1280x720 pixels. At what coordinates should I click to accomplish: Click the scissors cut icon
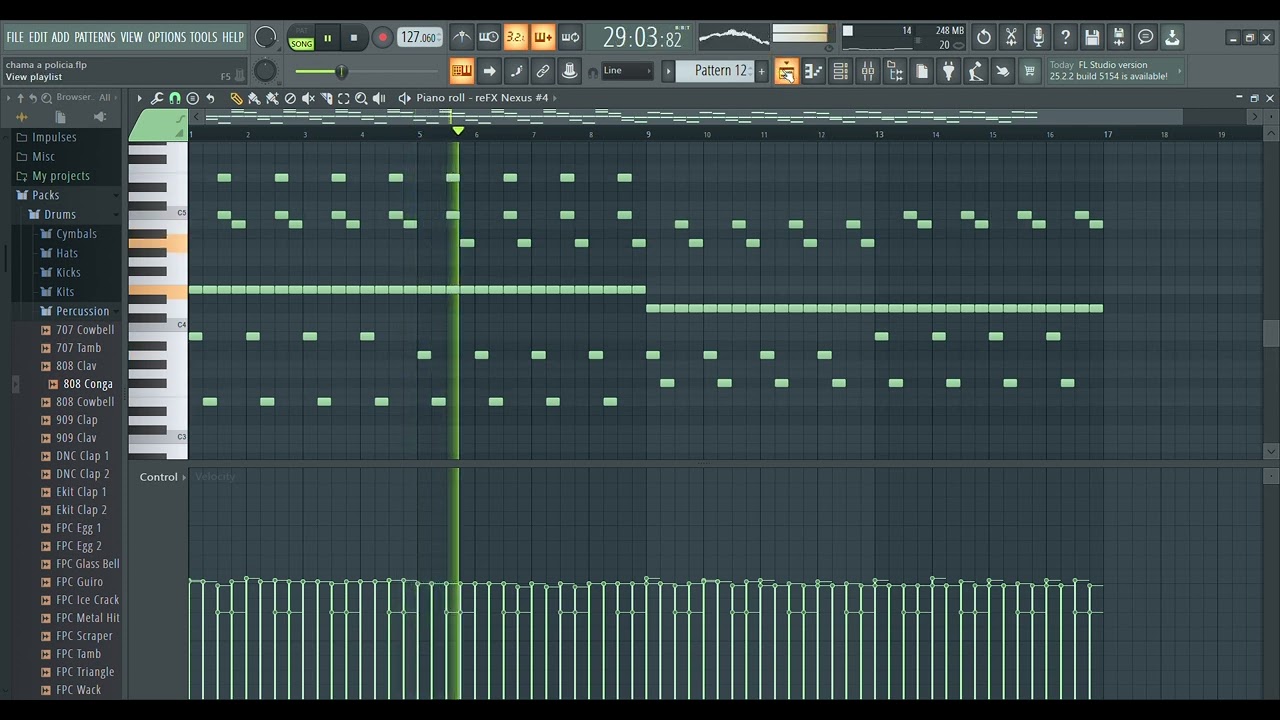pyautogui.click(x=1011, y=38)
